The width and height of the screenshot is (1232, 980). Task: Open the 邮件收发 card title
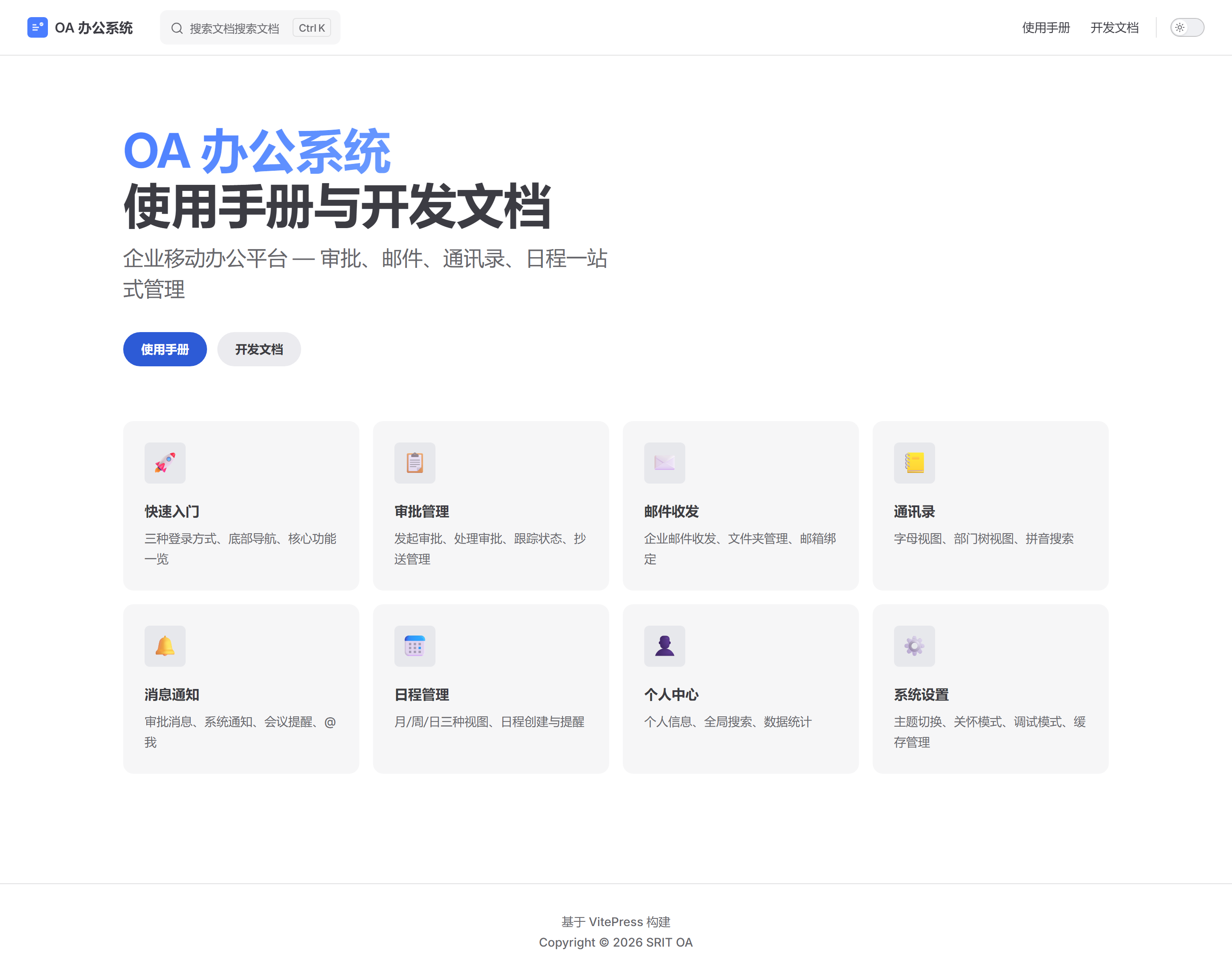pos(672,511)
